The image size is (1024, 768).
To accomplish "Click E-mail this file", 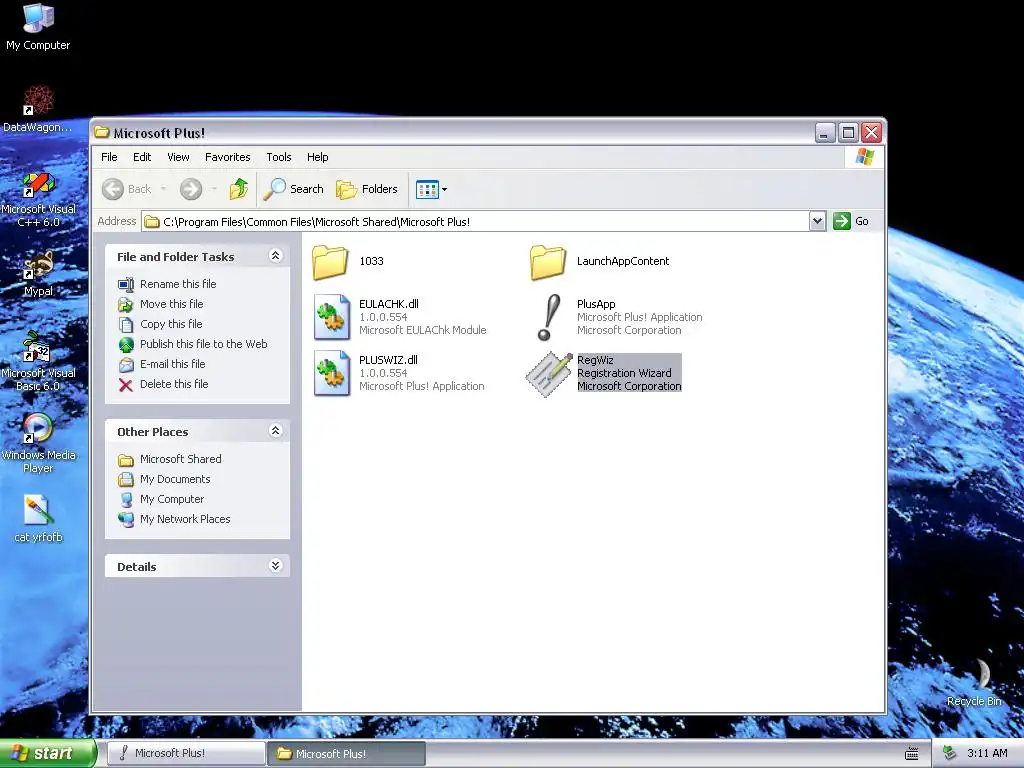I will tap(172, 364).
